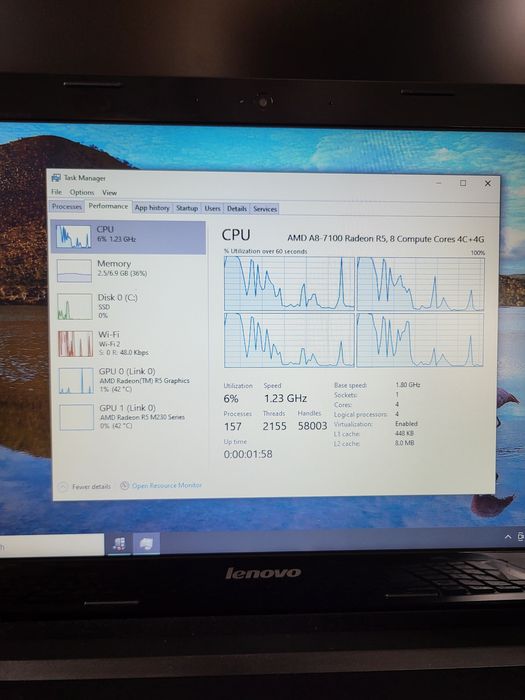Open the File menu

tap(57, 192)
